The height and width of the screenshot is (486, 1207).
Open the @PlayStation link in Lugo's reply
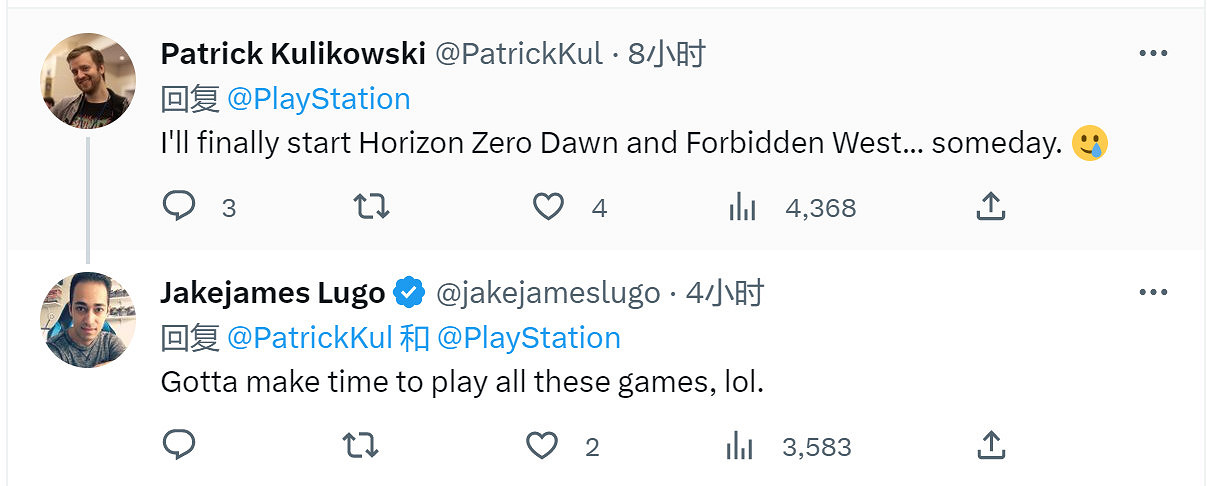click(529, 338)
